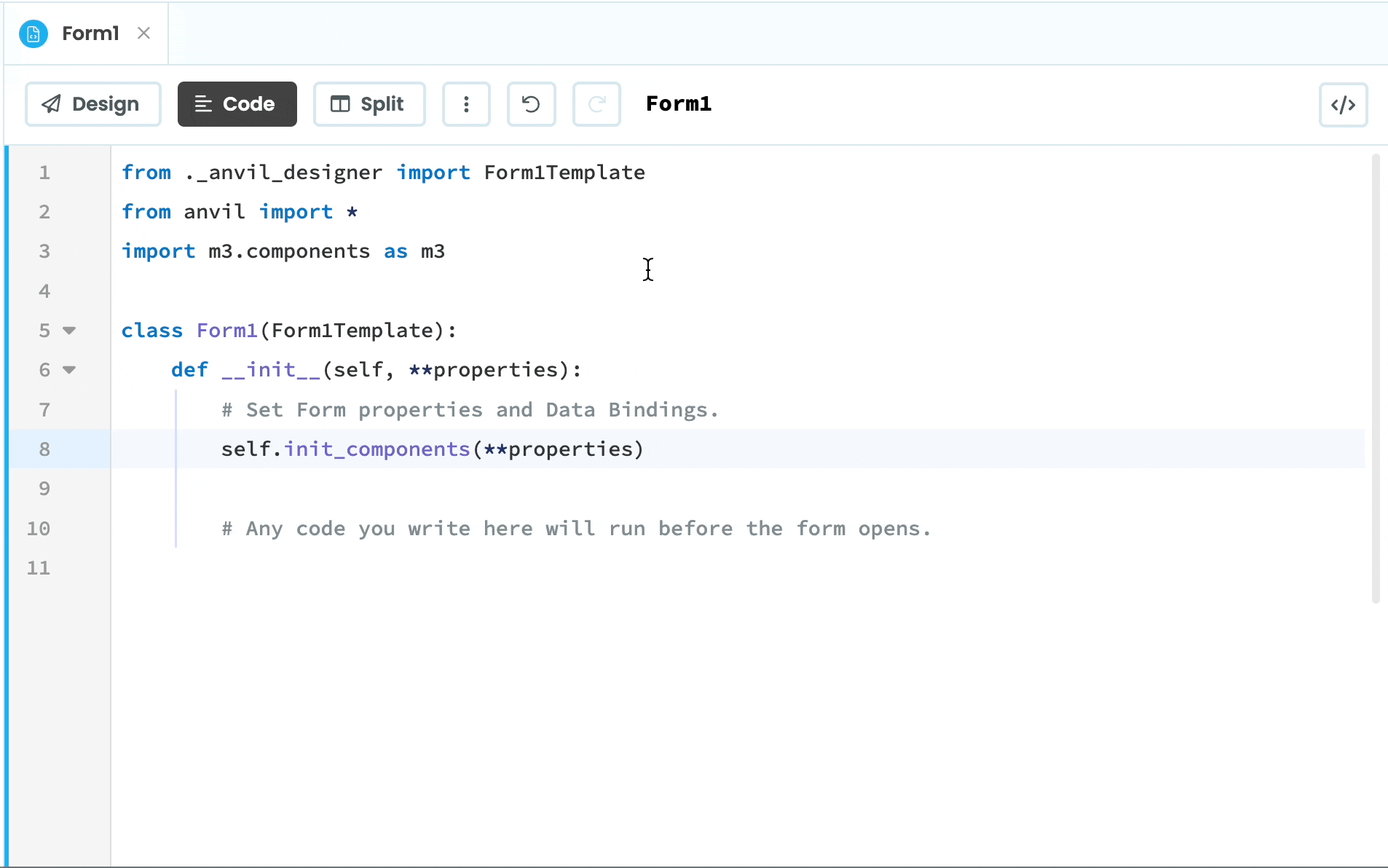
Task: Open Split view
Action: 369,104
